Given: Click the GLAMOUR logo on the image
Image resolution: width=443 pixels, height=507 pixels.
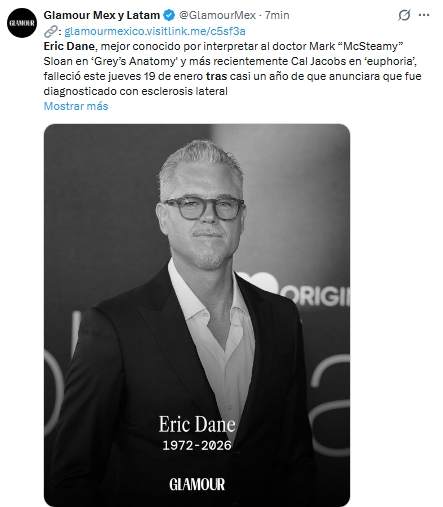Looking at the screenshot, I should click(197, 484).
